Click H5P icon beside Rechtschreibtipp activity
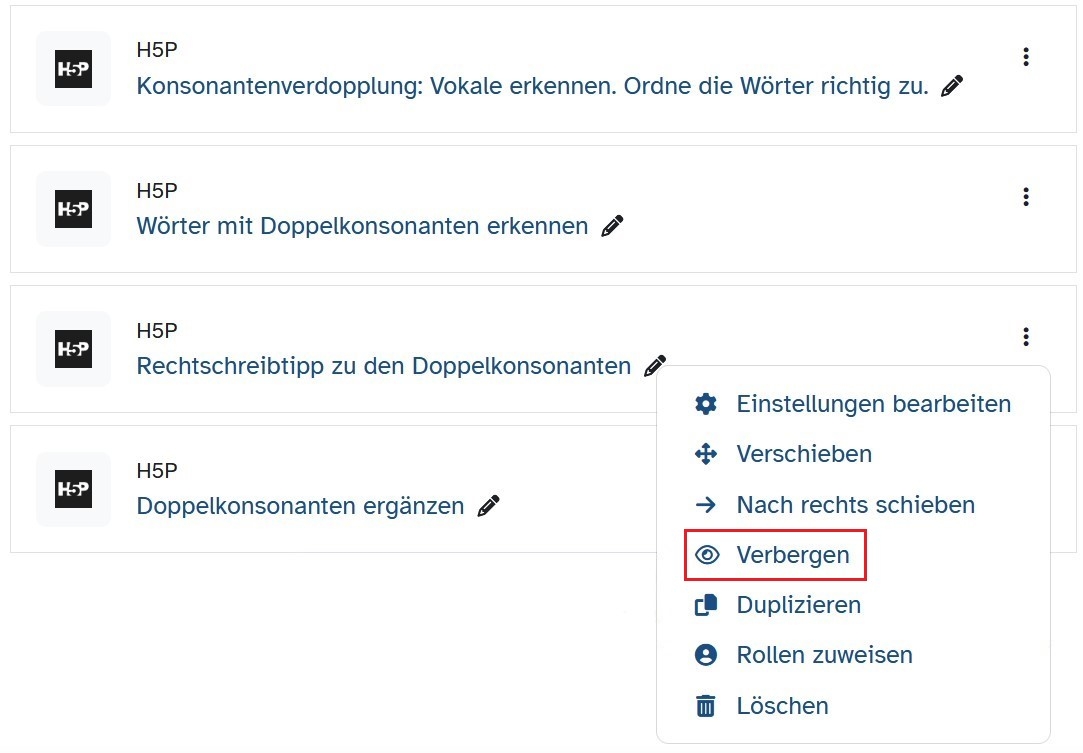This screenshot has height=753, width=1083. 73,349
